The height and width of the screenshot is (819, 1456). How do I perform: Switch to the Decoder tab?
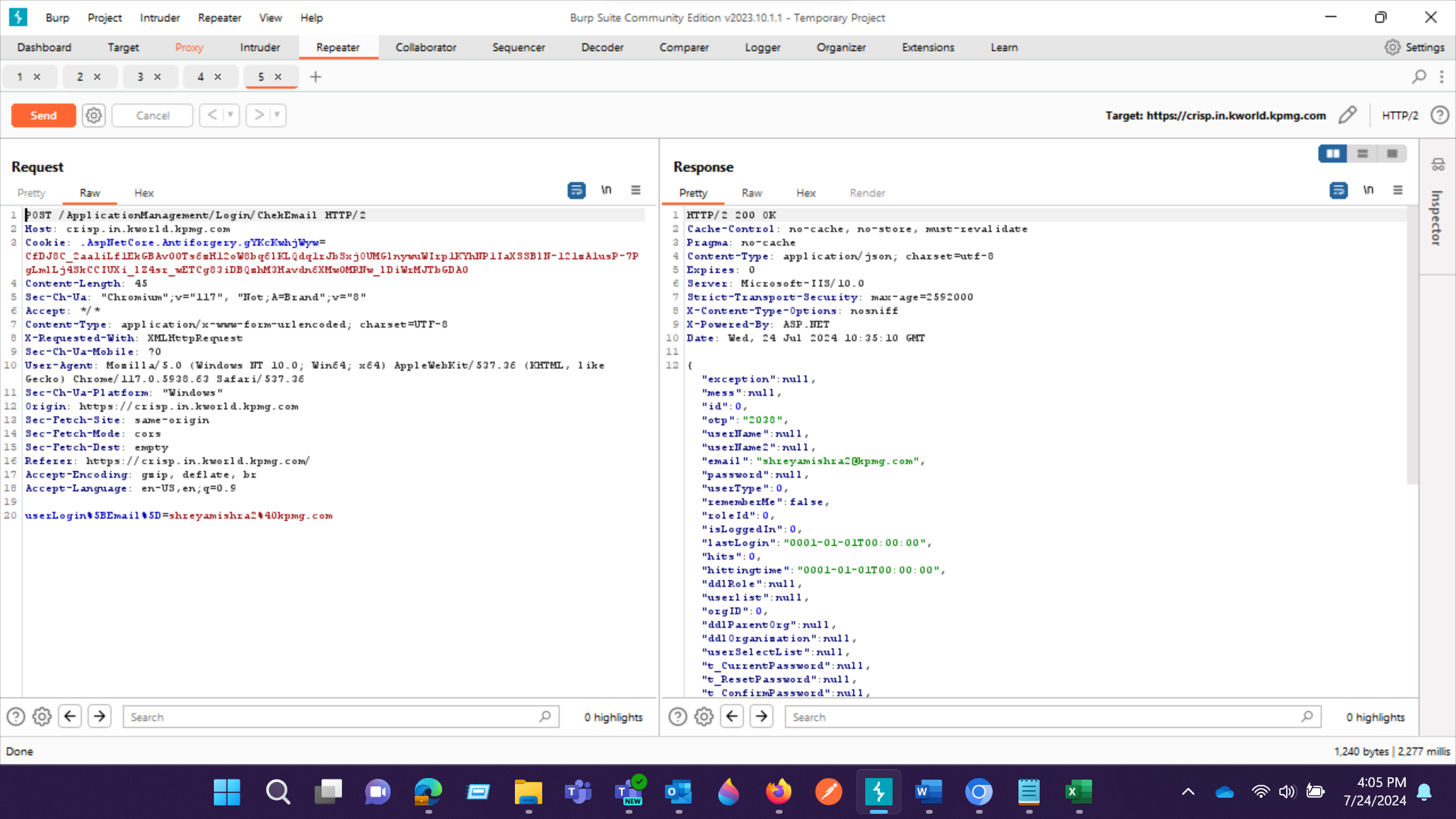[602, 47]
